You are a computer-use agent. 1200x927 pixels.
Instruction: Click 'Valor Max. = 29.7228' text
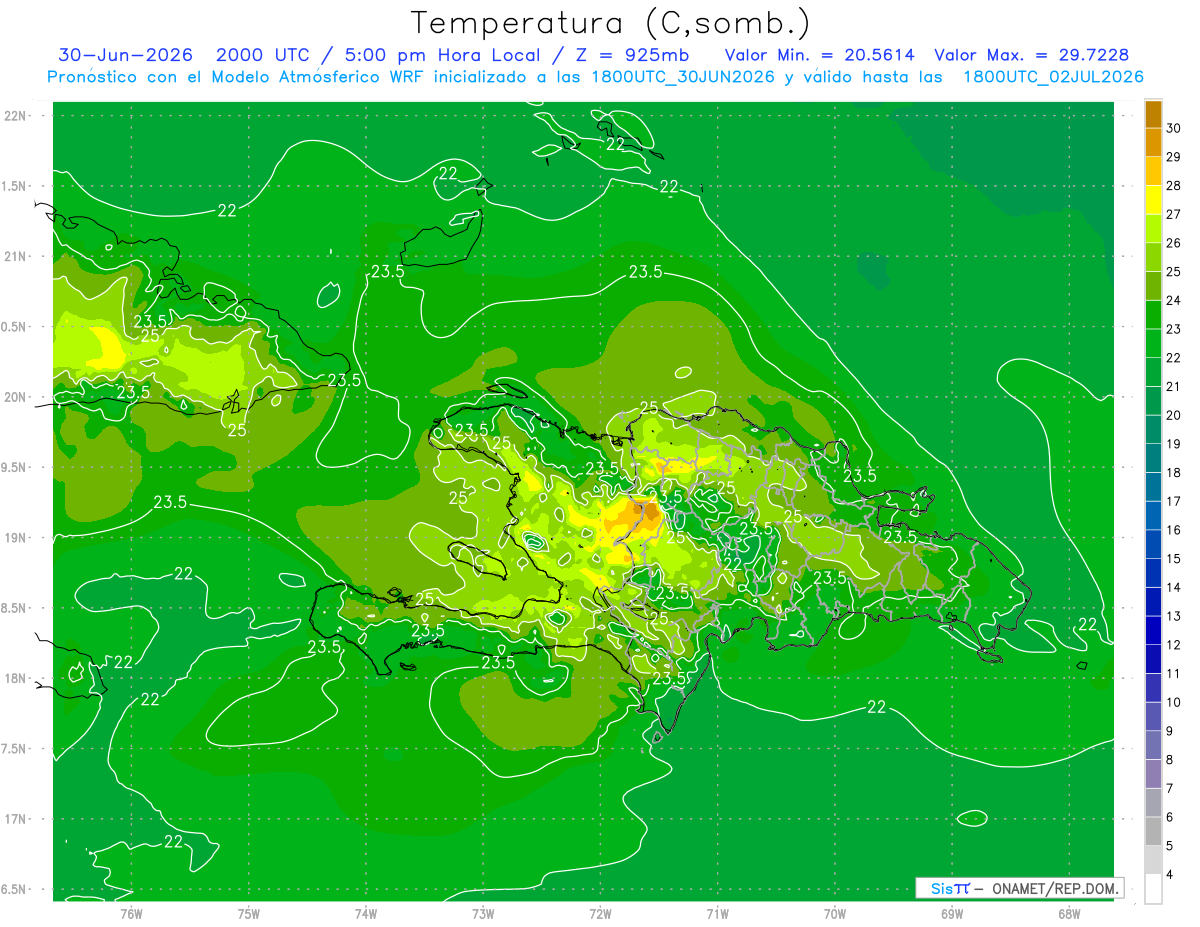point(1032,55)
